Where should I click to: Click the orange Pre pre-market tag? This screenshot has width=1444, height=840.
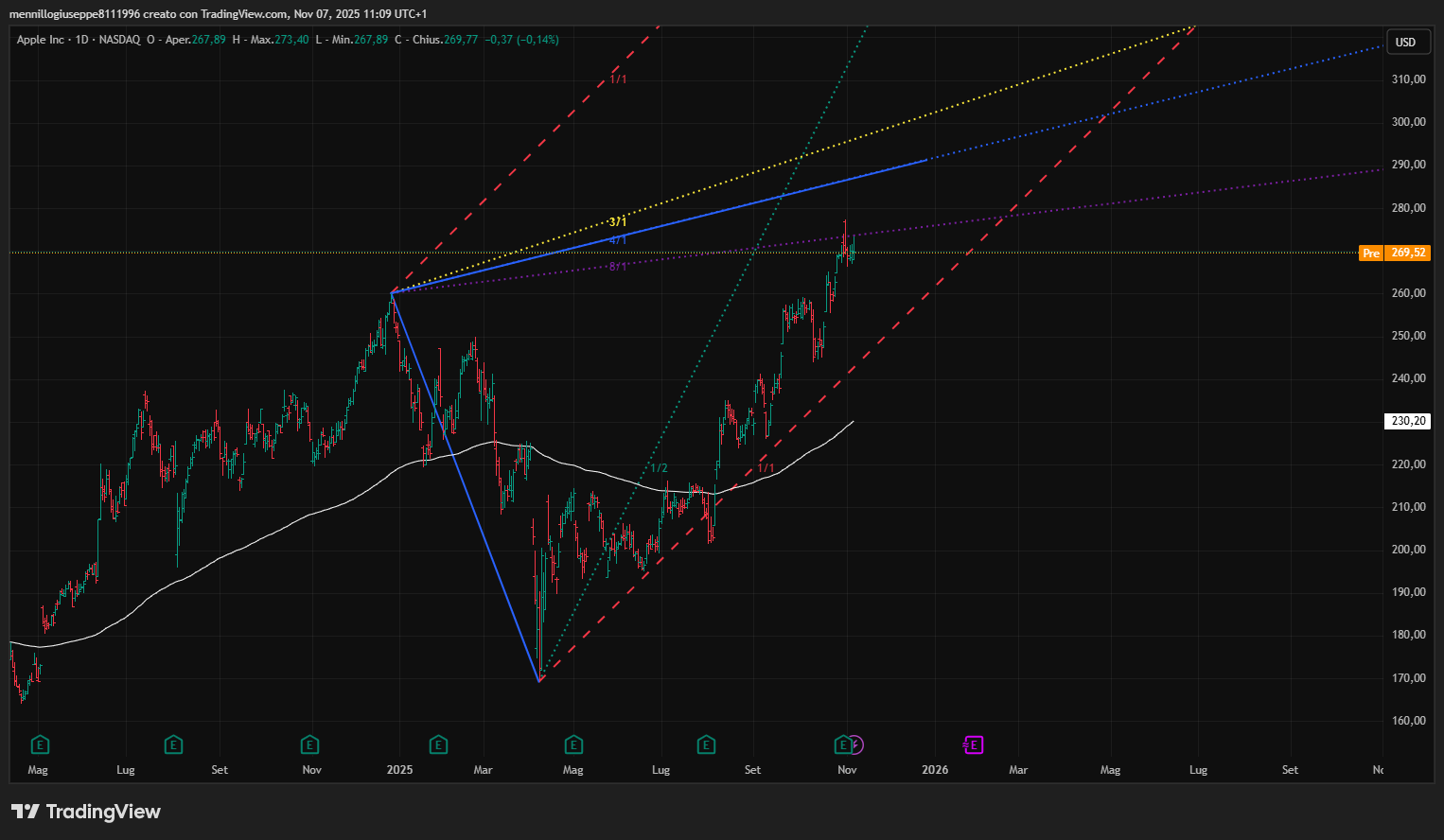1371,253
